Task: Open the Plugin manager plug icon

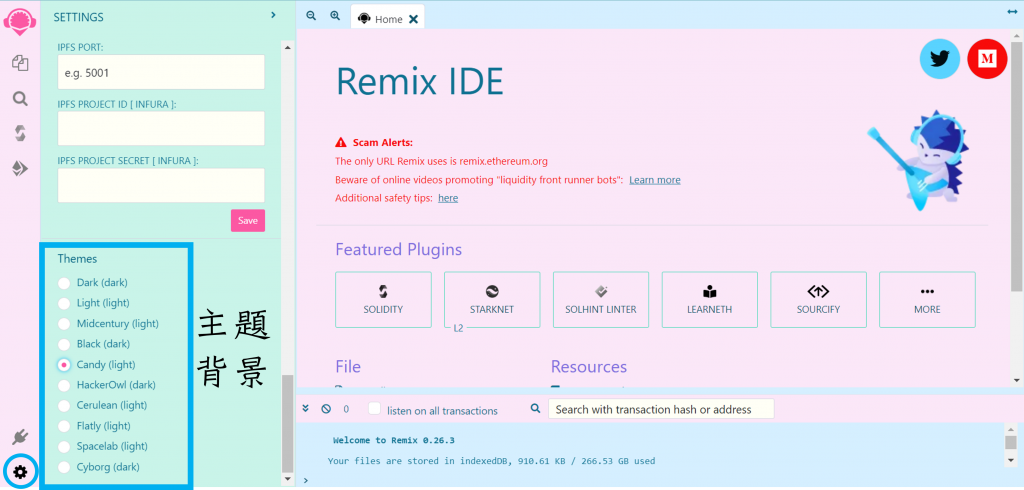Action: (x=20, y=437)
